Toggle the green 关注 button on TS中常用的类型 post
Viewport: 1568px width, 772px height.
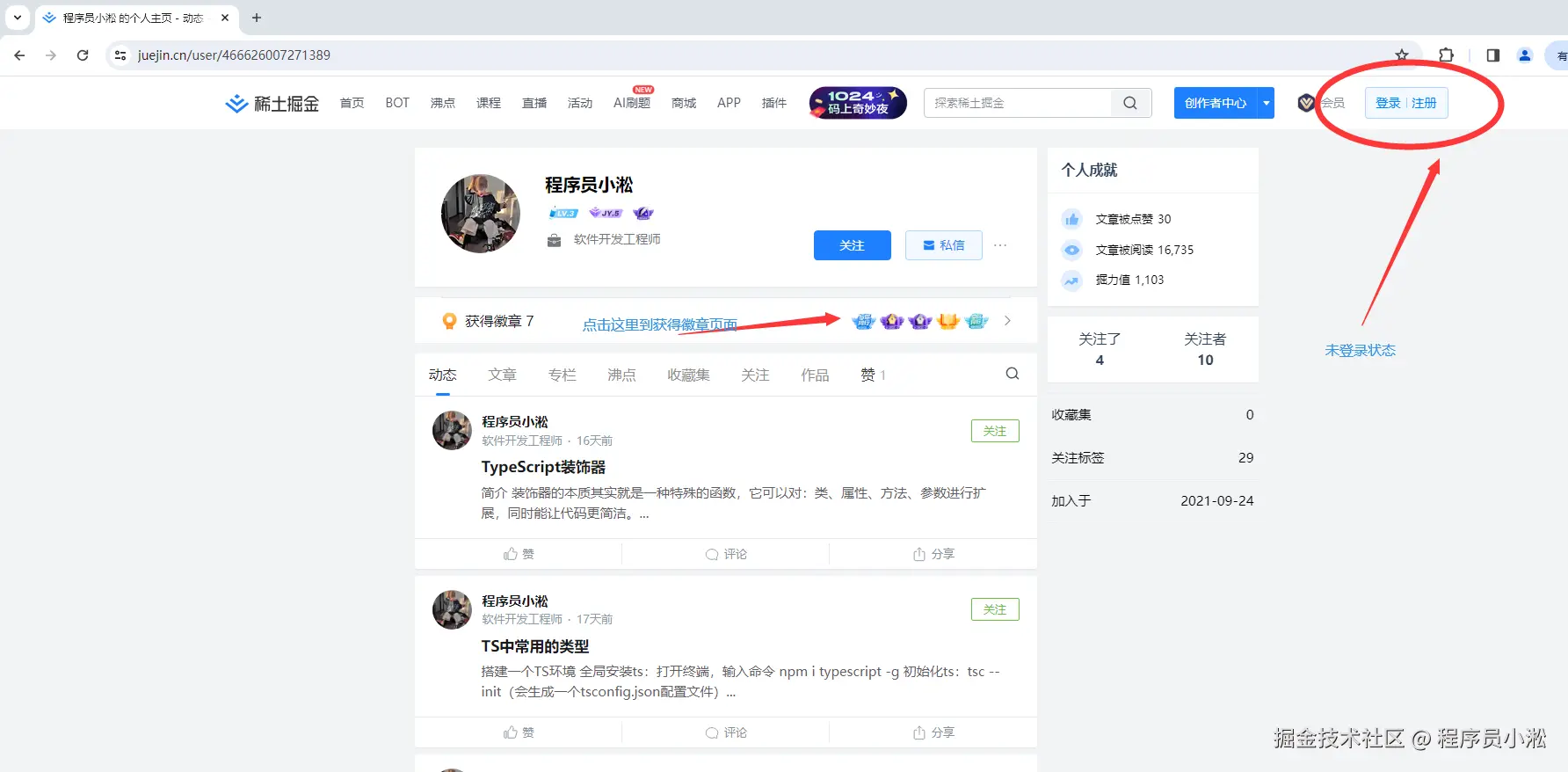[x=994, y=609]
